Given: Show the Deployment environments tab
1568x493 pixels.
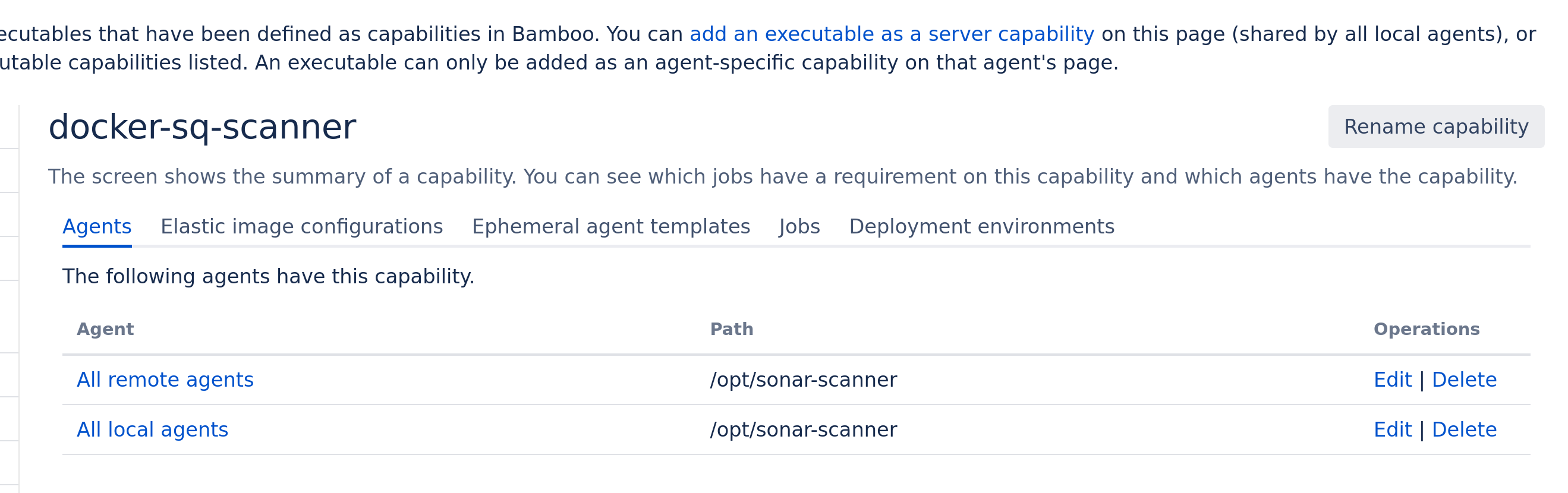Looking at the screenshot, I should [981, 226].
